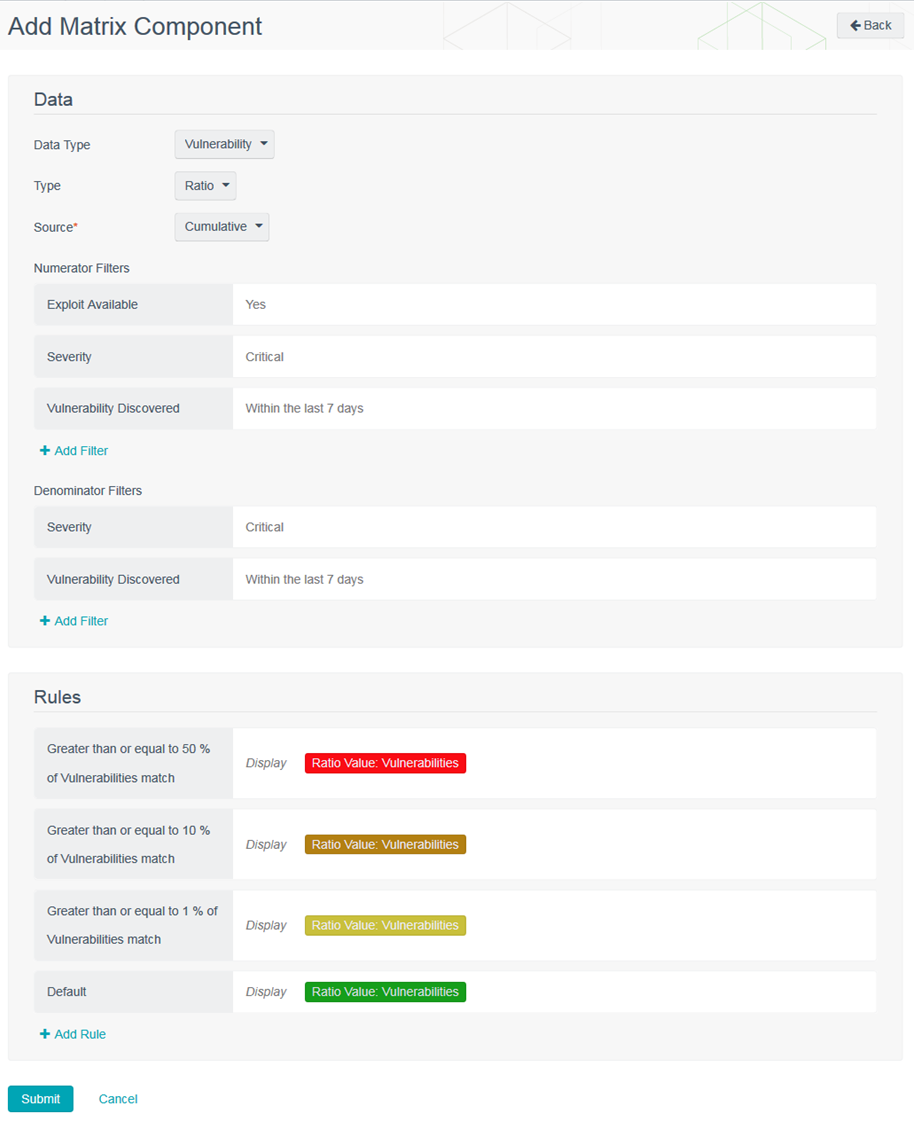Open the Data Type Vulnerability dropdown
The image size is (914, 1136).
tap(224, 144)
